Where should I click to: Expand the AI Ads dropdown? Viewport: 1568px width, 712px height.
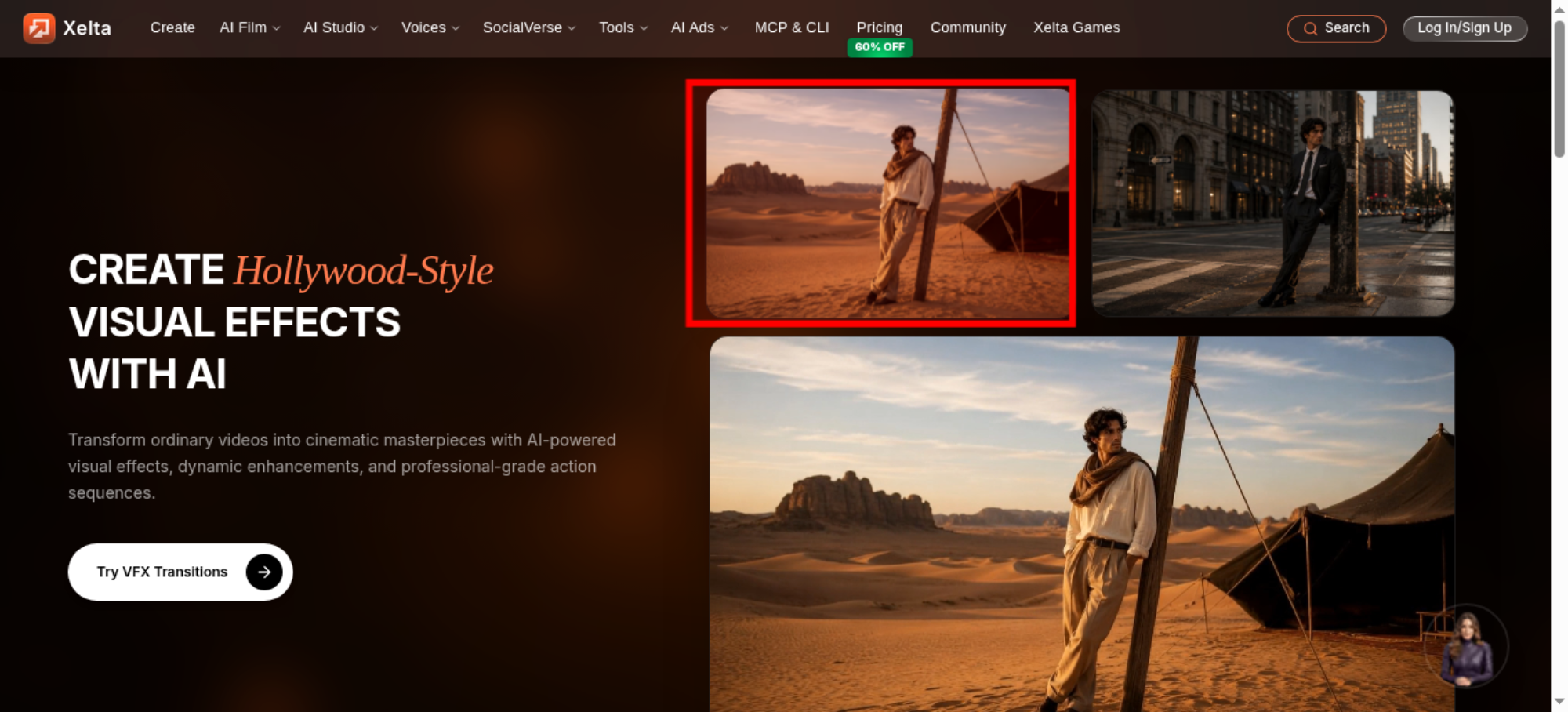[x=699, y=27]
